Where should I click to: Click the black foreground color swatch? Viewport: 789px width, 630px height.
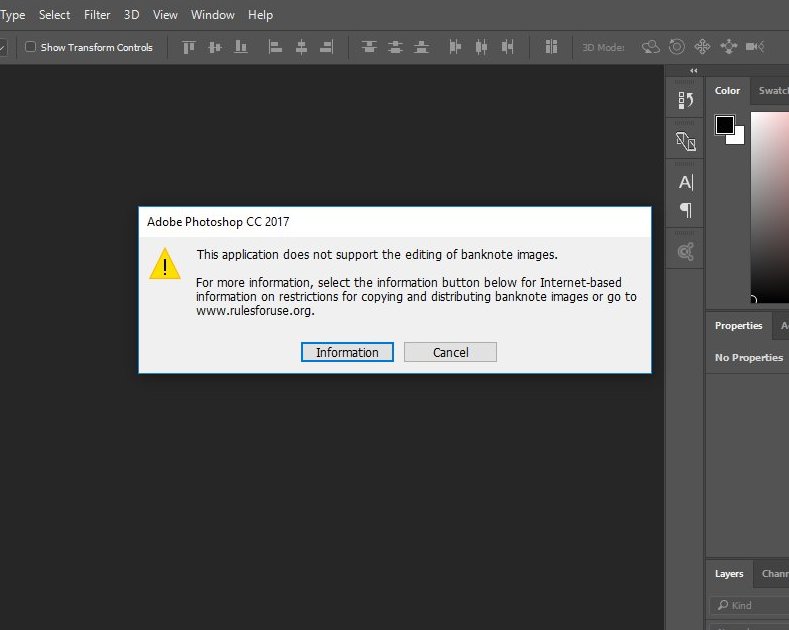coord(724,125)
